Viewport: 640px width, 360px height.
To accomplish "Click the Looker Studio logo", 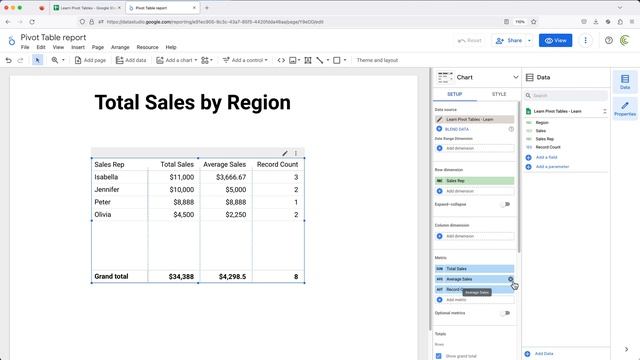I will 11,40.
